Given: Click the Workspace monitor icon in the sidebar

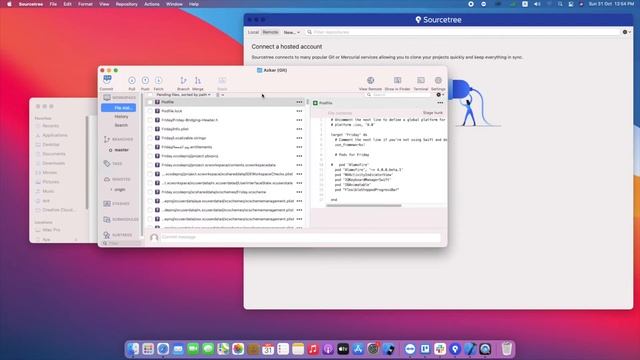Looking at the screenshot, I should tap(107, 98).
